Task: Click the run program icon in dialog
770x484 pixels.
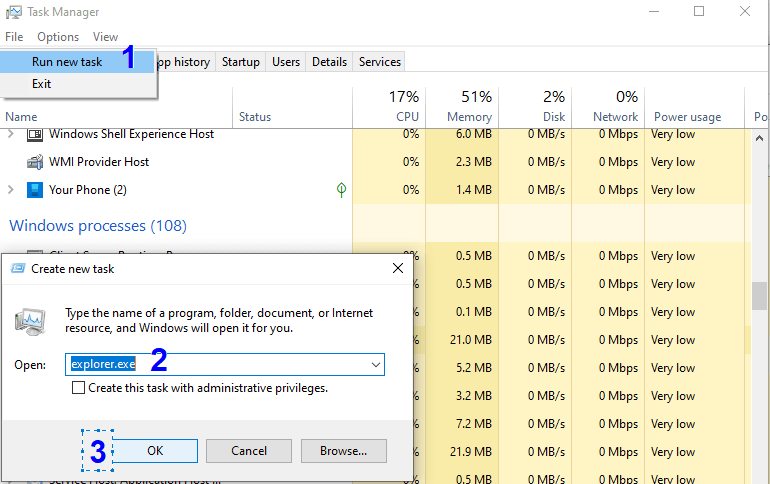Action: 30,322
